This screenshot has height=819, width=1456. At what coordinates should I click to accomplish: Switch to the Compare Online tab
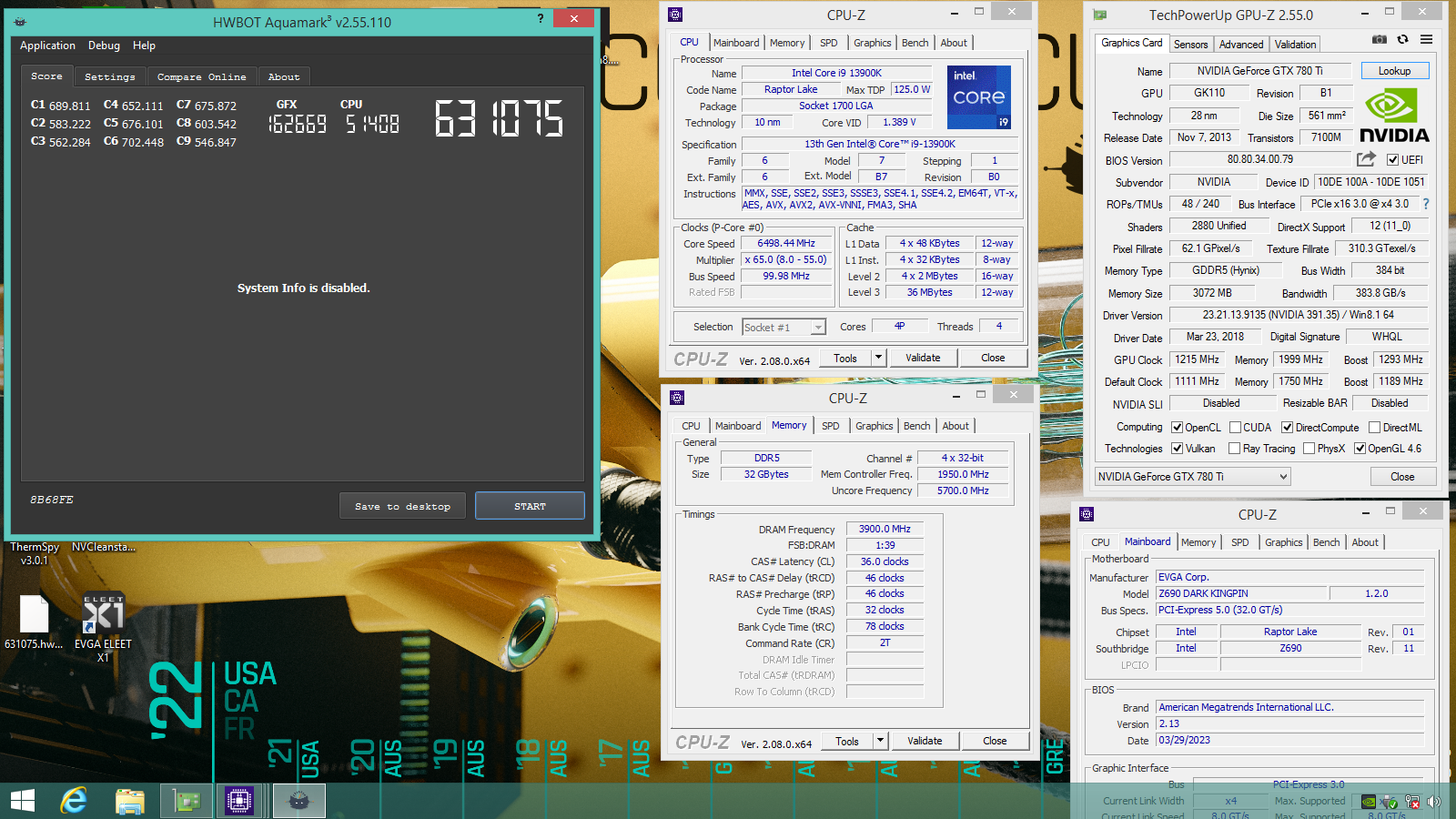coord(201,77)
